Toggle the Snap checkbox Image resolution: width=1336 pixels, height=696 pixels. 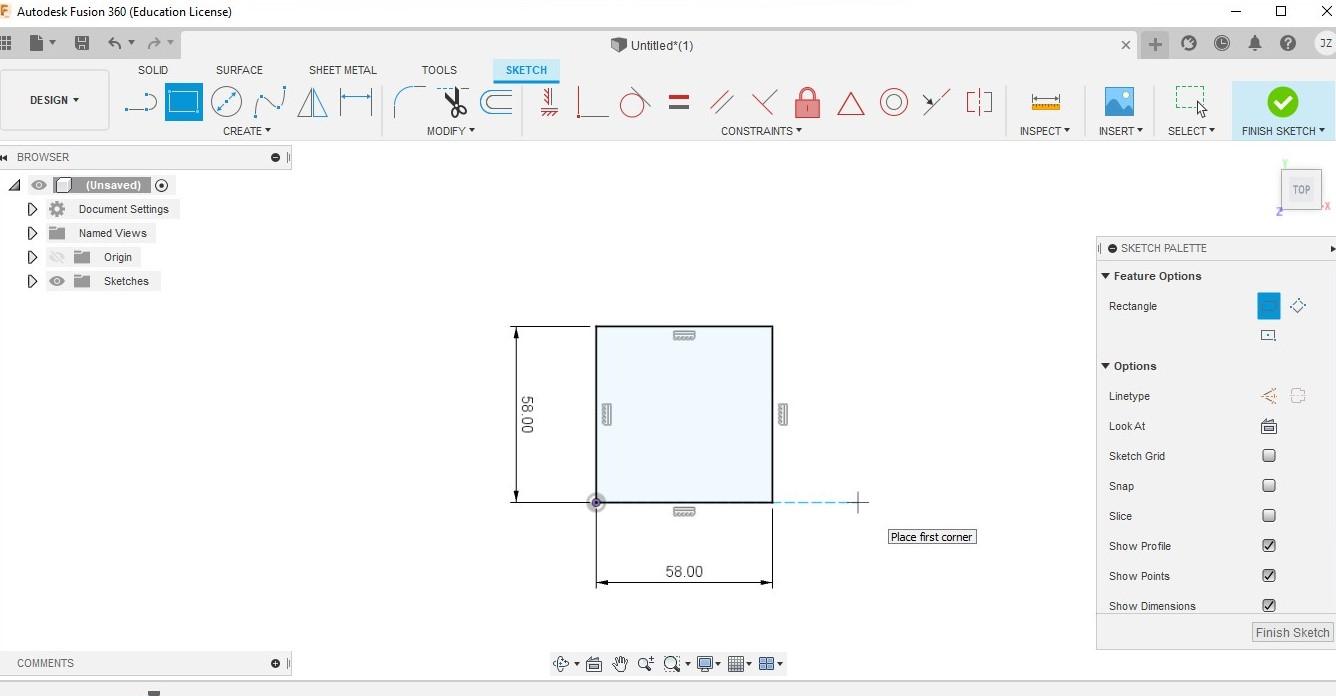(x=1269, y=486)
